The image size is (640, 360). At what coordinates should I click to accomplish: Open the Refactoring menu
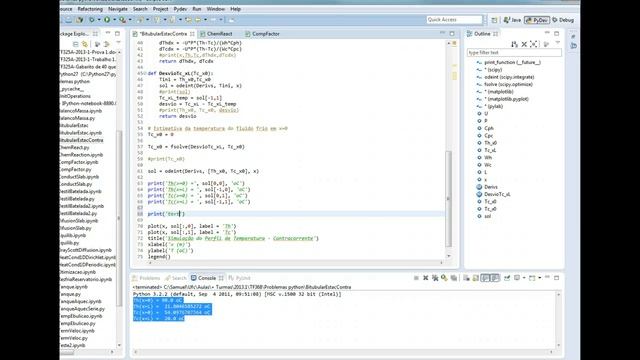pyautogui.click(x=90, y=9)
